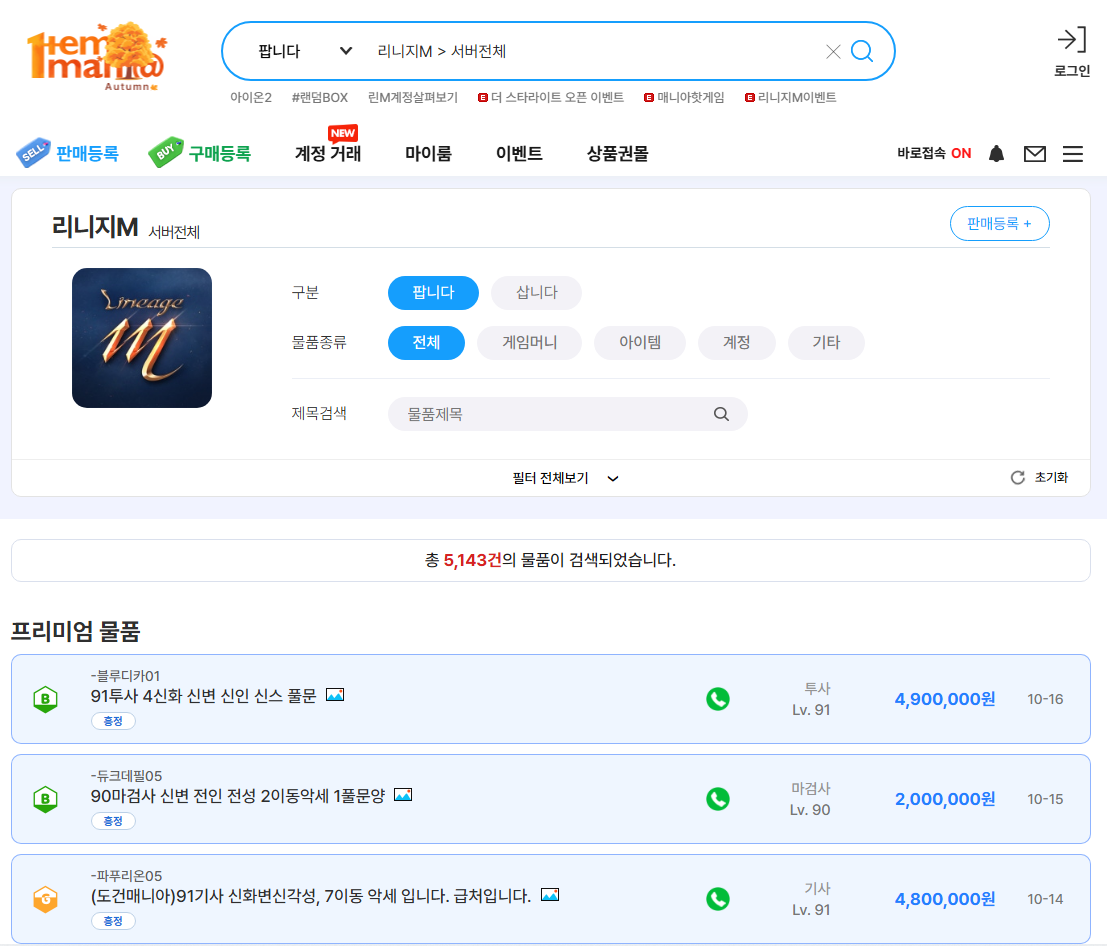Select 계정 item type
Image resolution: width=1107 pixels, height=946 pixels.
[x=736, y=342]
